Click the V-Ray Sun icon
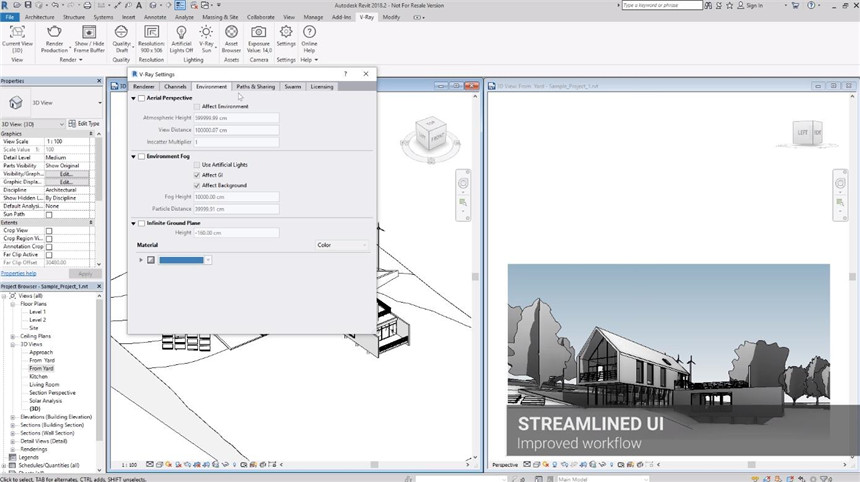 click(207, 33)
